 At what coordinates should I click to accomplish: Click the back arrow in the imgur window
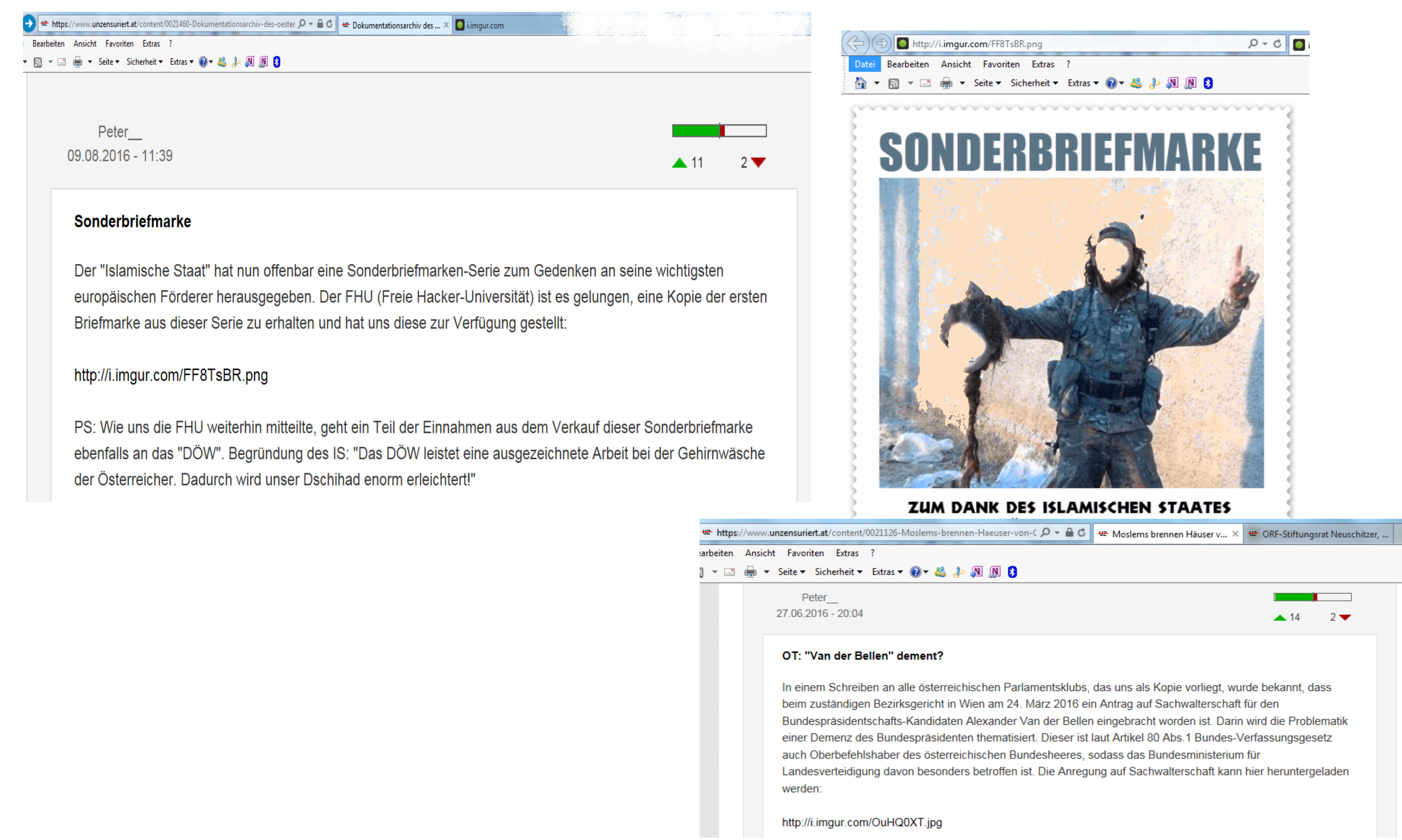click(856, 43)
